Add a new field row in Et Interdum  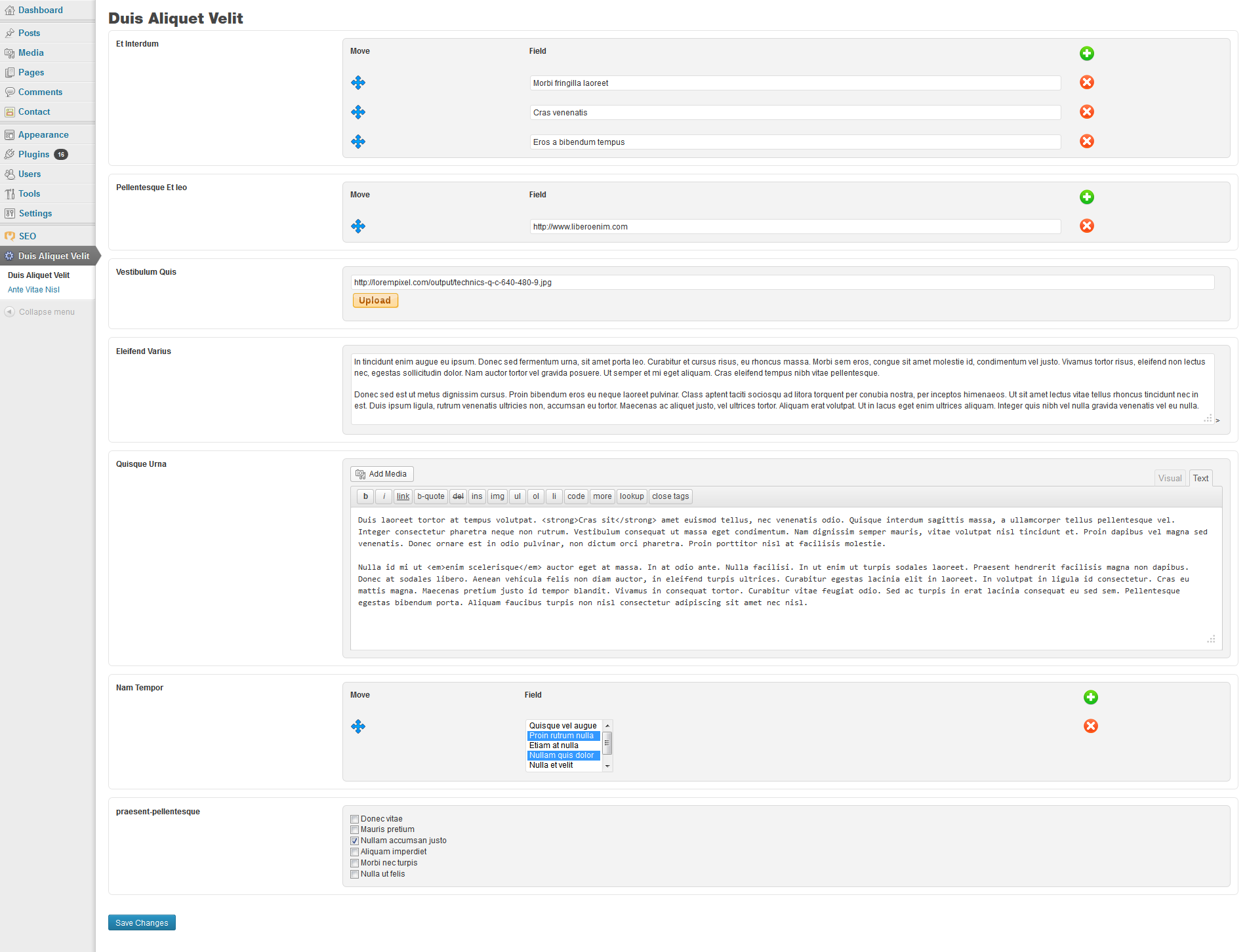pyautogui.click(x=1086, y=53)
